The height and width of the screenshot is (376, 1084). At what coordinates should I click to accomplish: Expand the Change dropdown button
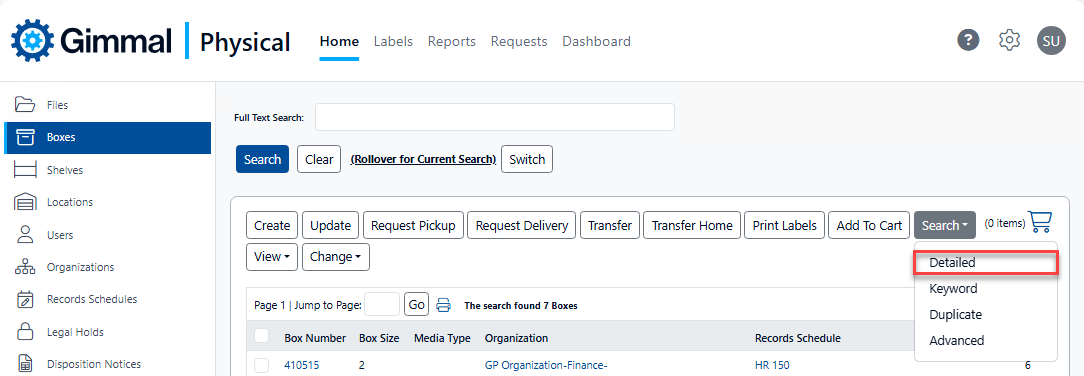336,257
